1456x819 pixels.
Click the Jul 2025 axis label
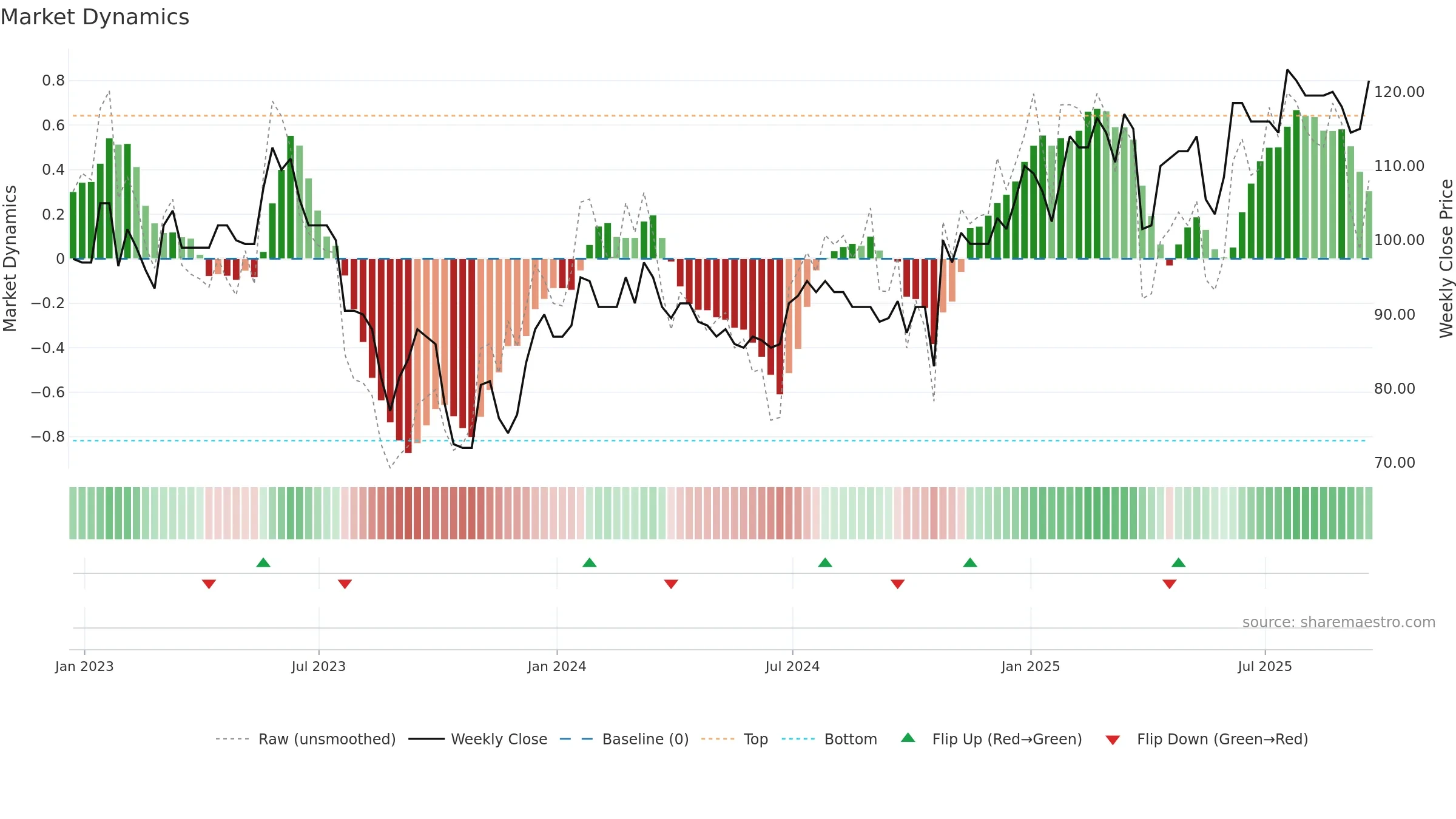pyautogui.click(x=1265, y=666)
